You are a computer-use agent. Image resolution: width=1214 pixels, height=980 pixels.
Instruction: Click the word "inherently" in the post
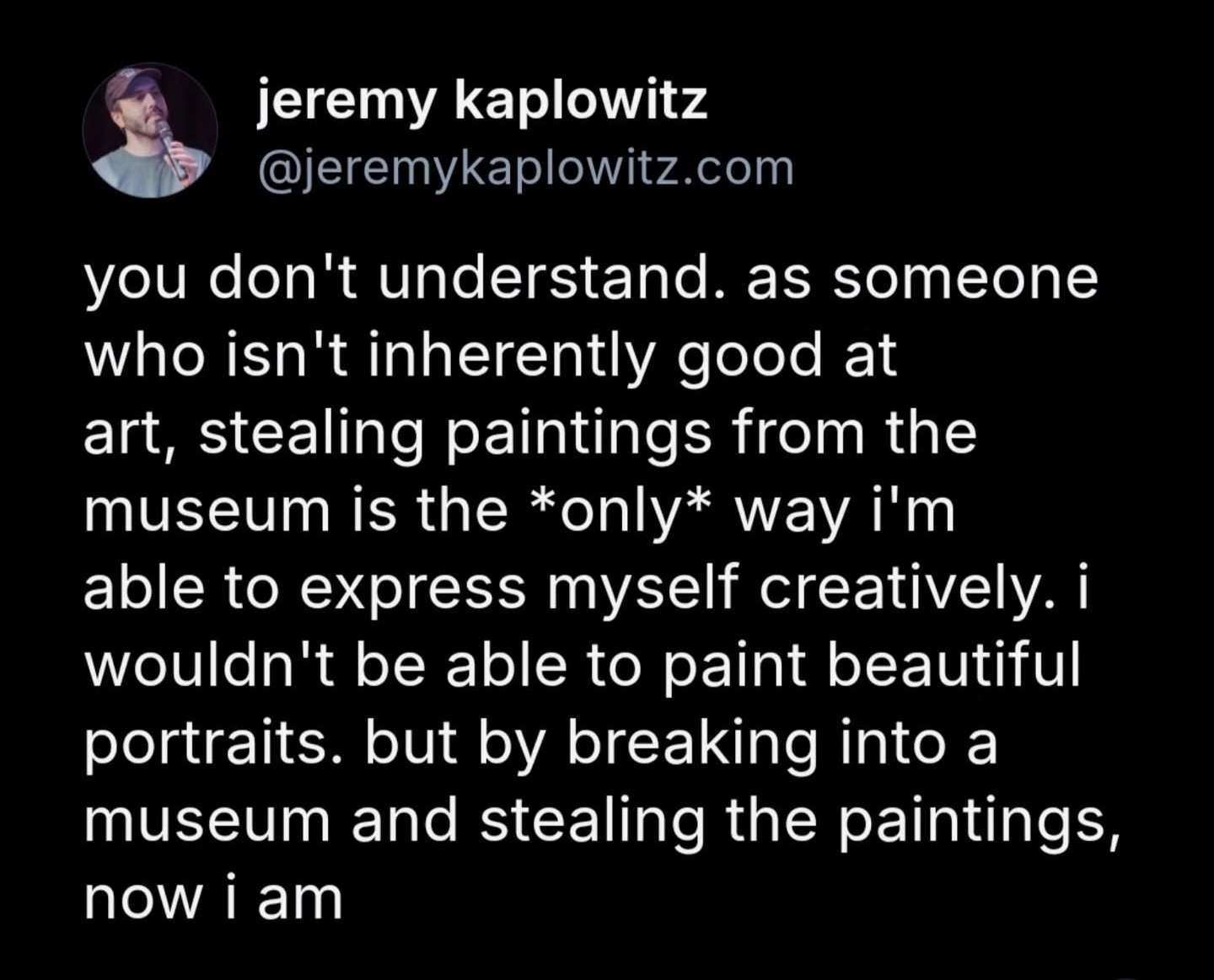pyautogui.click(x=507, y=356)
